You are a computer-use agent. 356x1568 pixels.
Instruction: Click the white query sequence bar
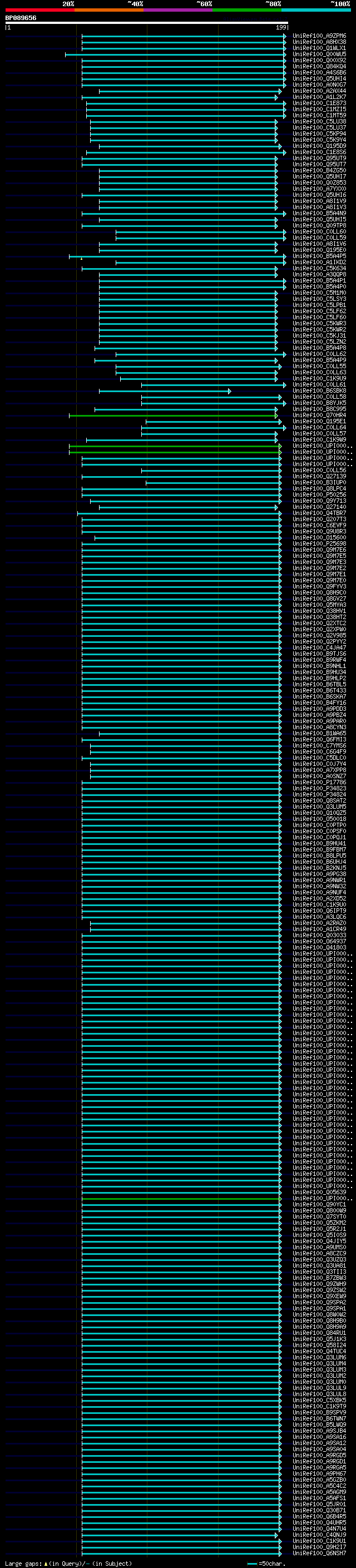[146, 22]
